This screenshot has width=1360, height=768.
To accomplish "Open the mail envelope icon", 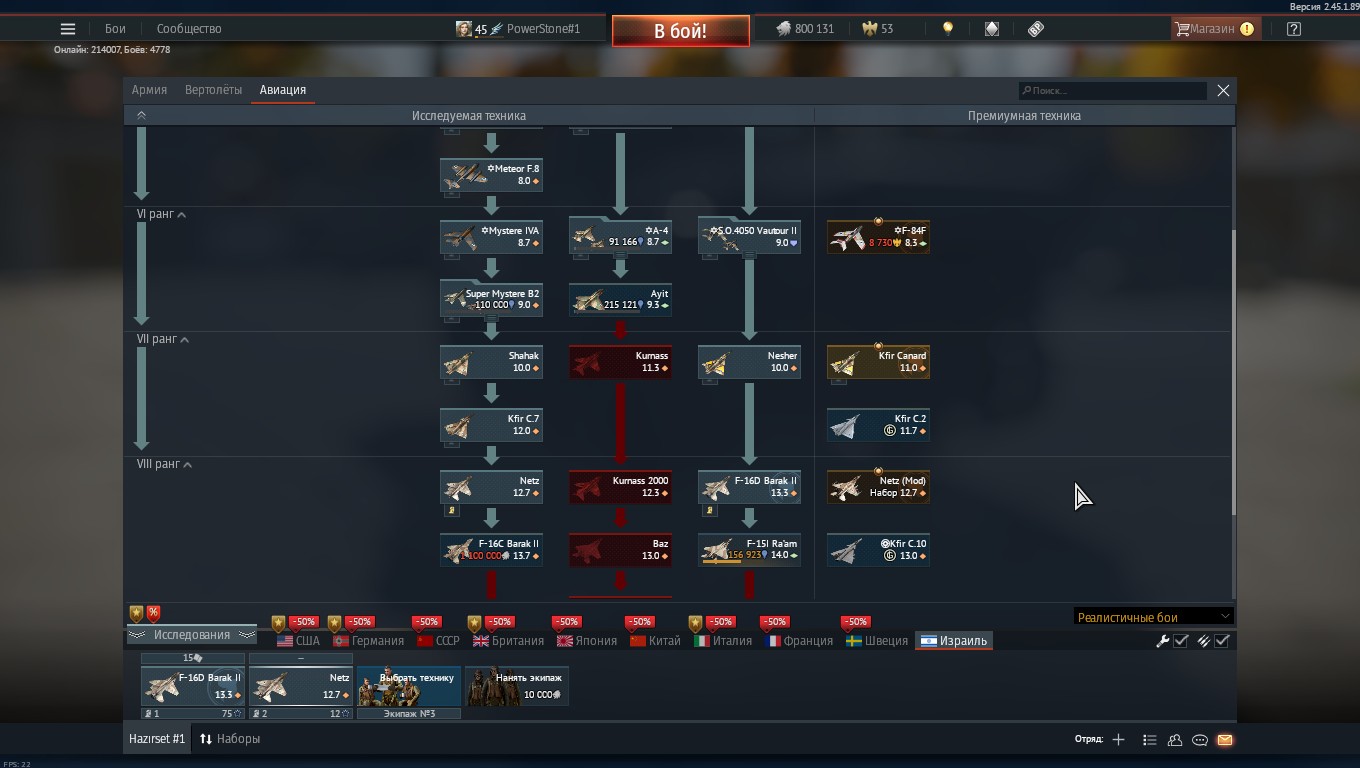I will [x=1225, y=740].
